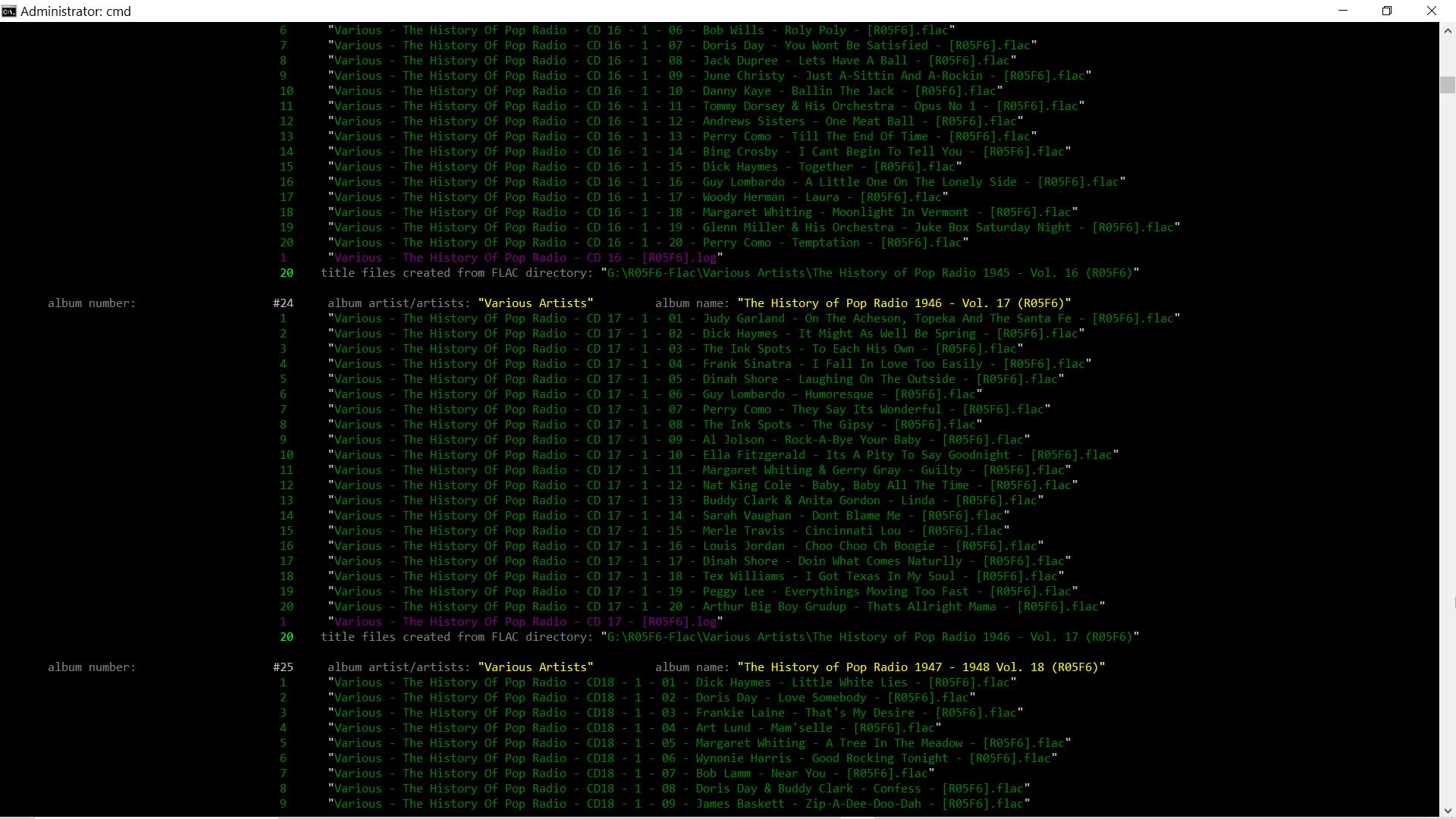This screenshot has width=1456, height=819.
Task: Click the scrollbar up arrow
Action: (x=1448, y=31)
